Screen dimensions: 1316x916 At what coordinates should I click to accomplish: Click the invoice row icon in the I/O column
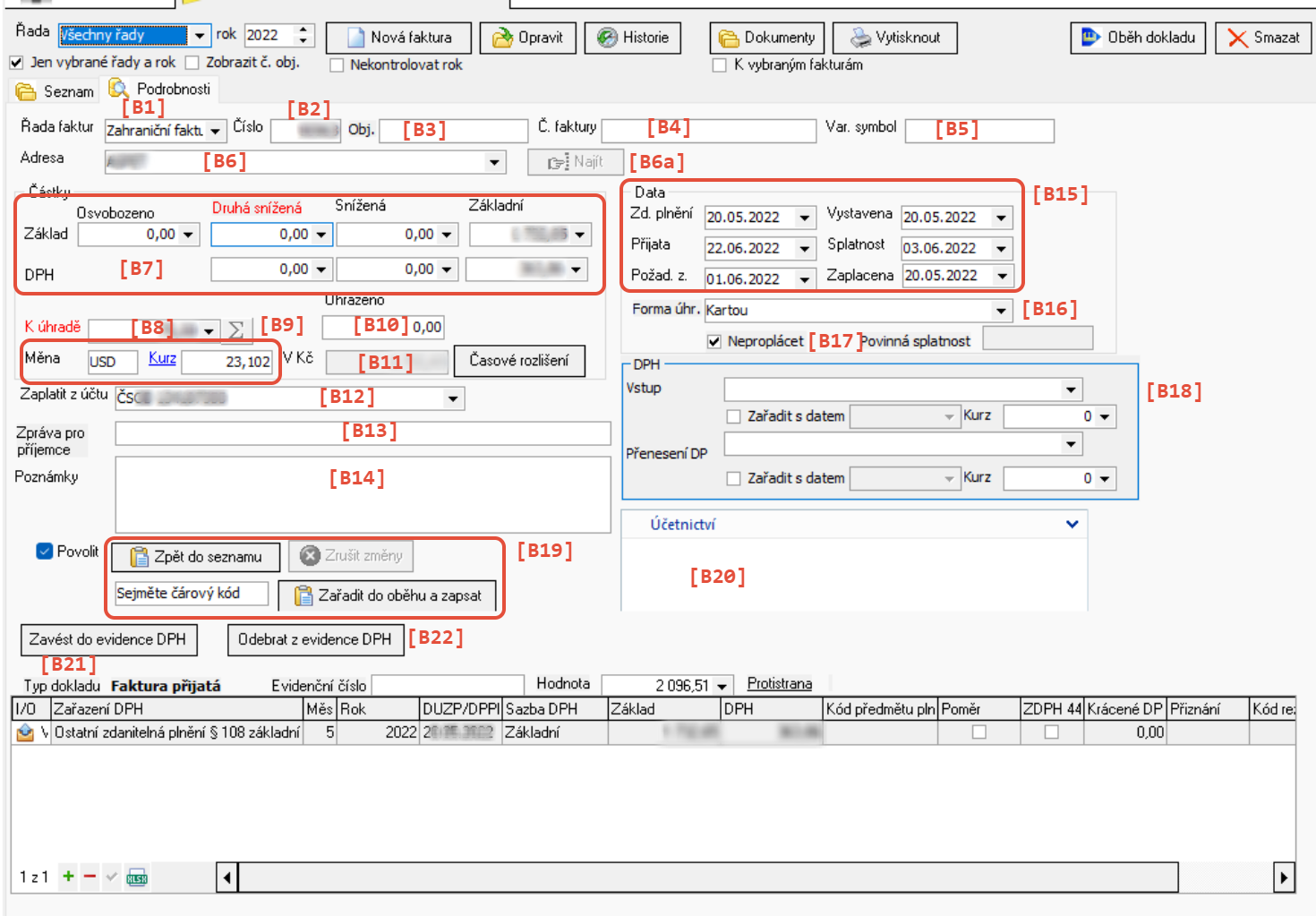tap(25, 732)
